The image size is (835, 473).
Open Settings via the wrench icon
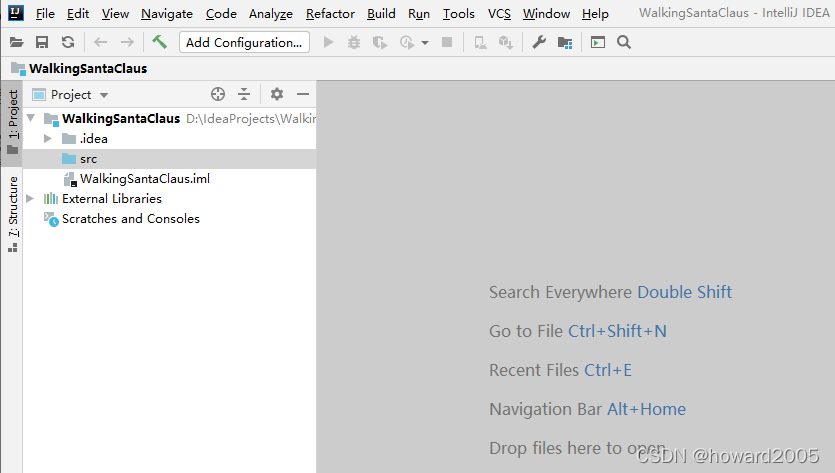(x=539, y=42)
